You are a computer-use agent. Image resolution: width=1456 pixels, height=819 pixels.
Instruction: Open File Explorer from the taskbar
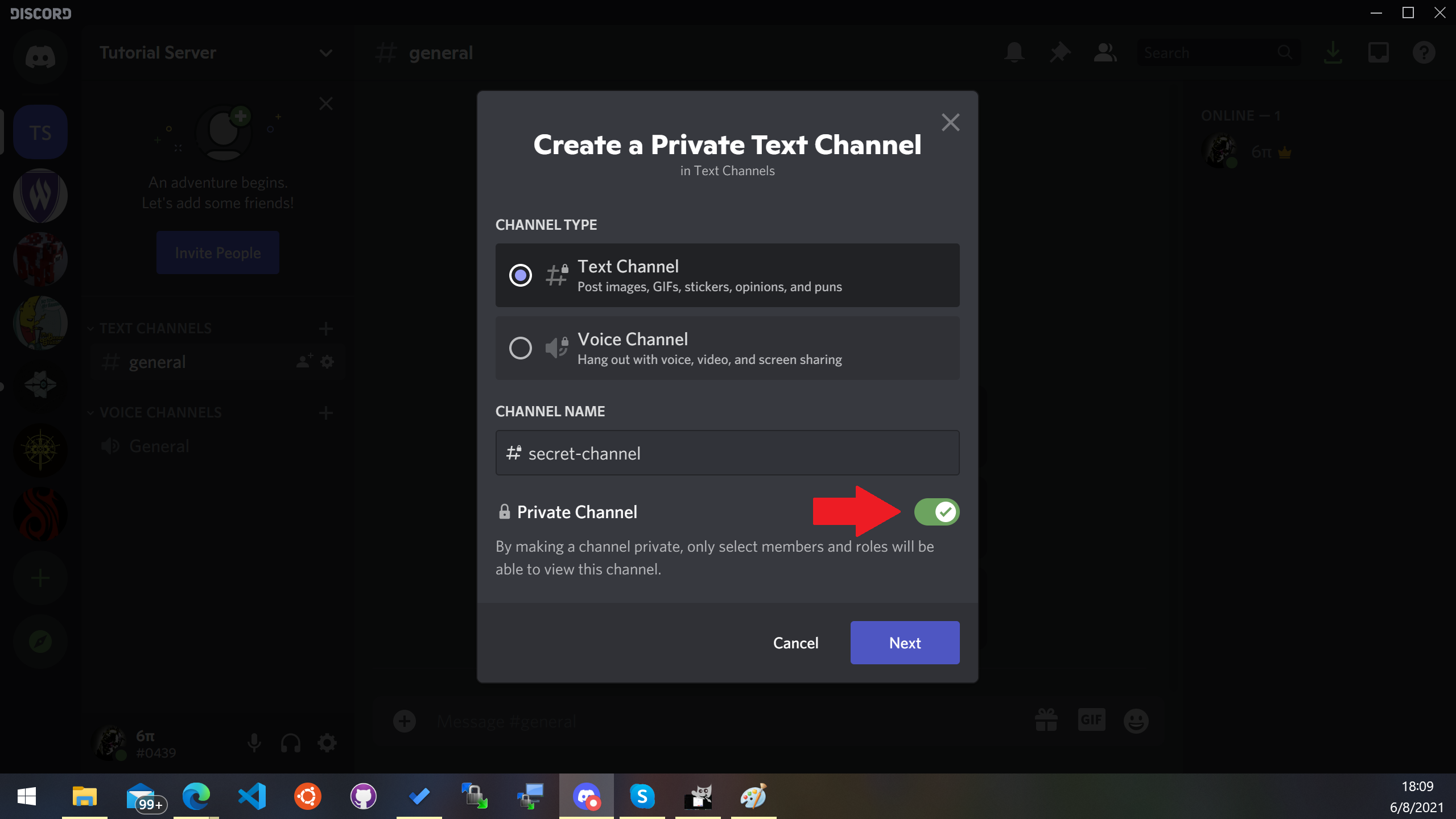(84, 796)
